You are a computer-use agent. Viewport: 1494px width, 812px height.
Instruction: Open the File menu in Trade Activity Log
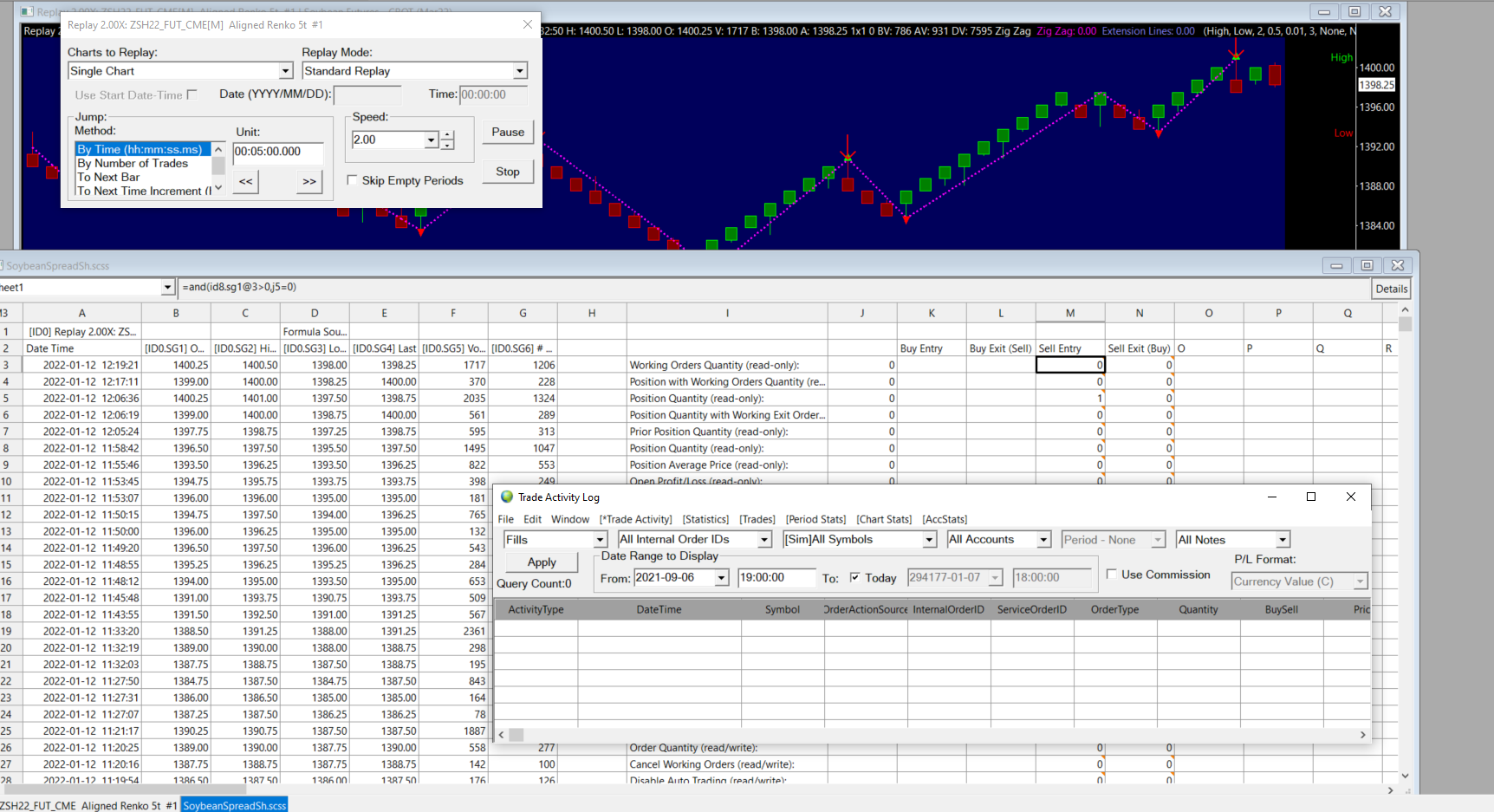click(x=506, y=519)
